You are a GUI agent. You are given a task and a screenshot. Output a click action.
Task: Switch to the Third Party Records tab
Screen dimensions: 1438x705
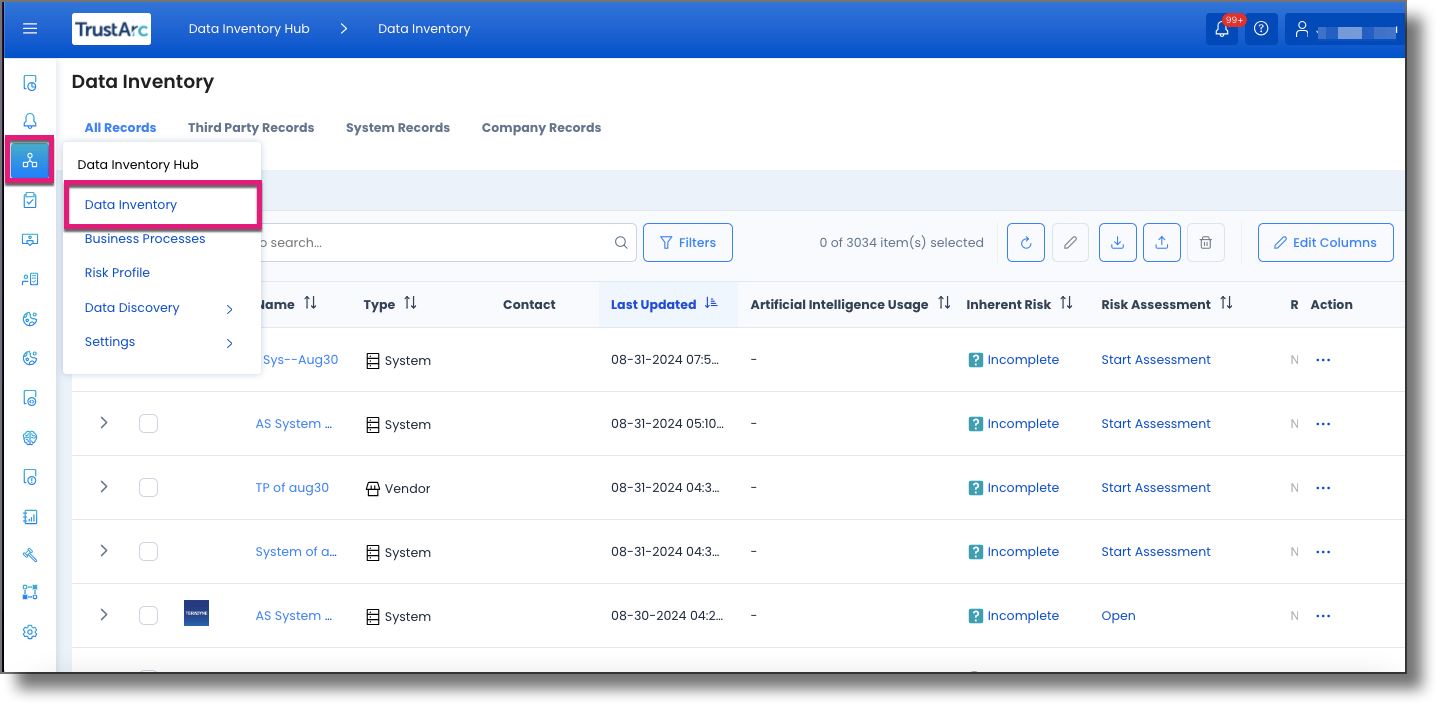(x=251, y=127)
